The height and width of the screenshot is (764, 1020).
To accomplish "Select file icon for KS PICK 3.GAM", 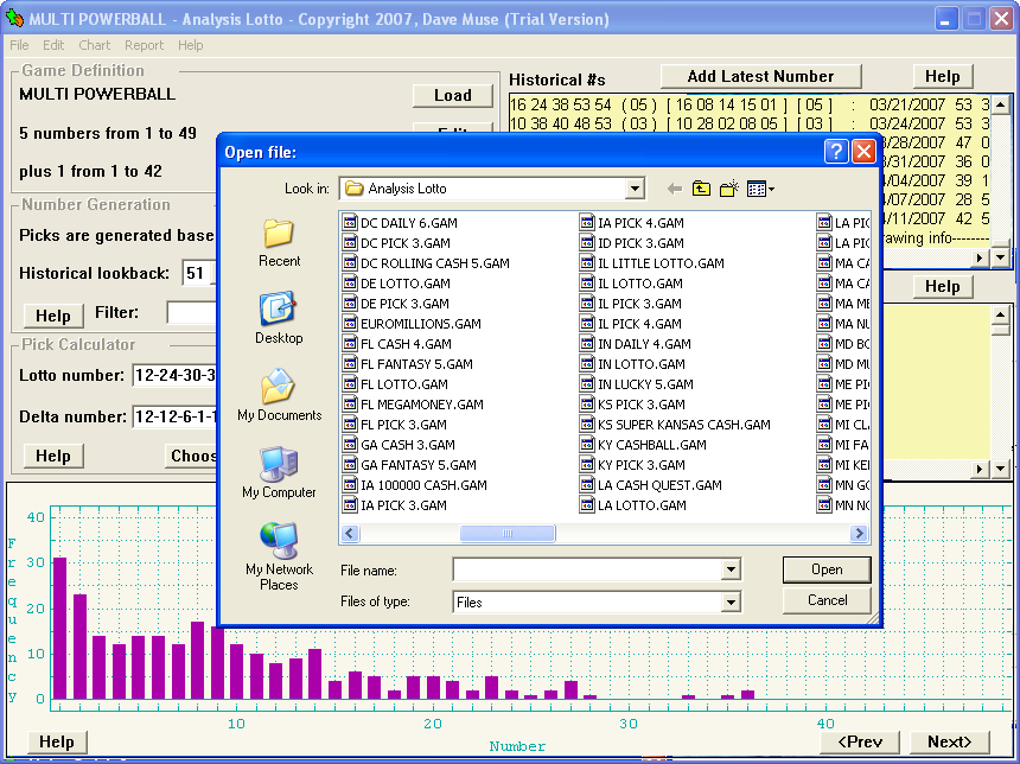I will click(587, 404).
